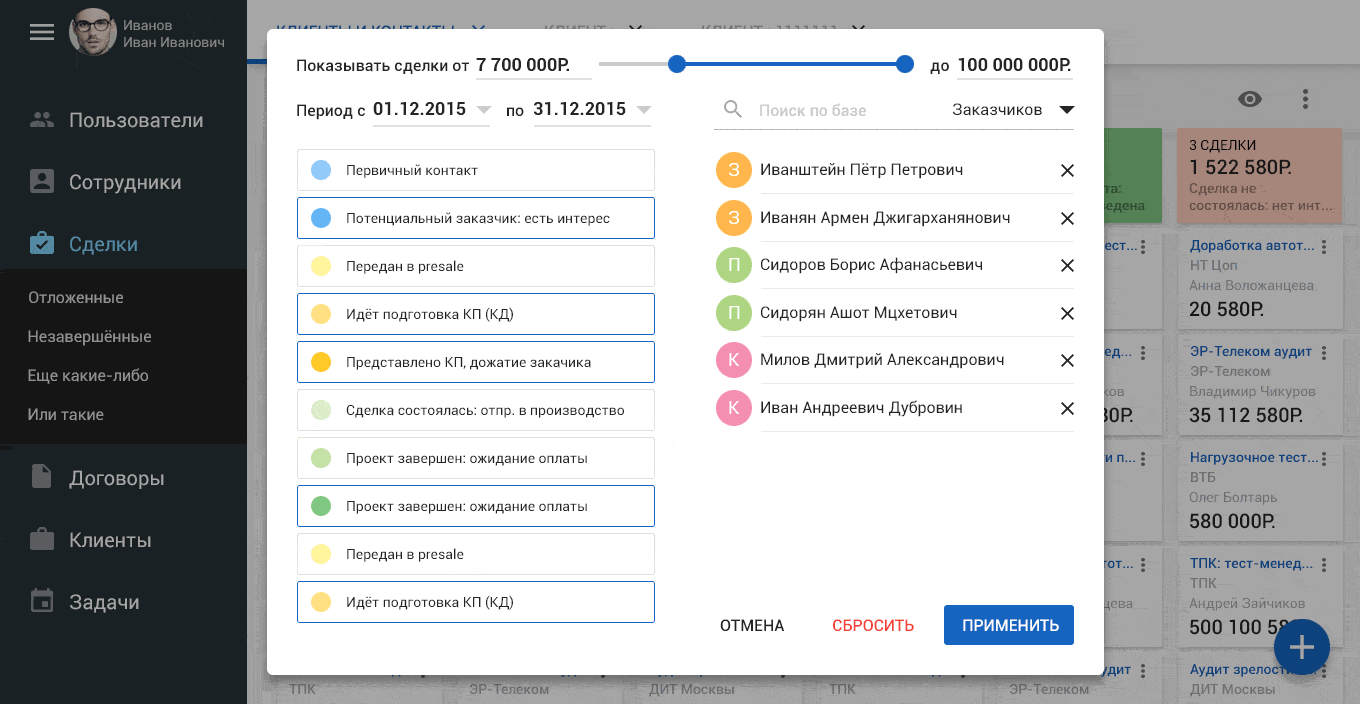The height and width of the screenshot is (704, 1360).
Task: Edit maximum amount field 100 000 000Р.
Action: [1015, 66]
